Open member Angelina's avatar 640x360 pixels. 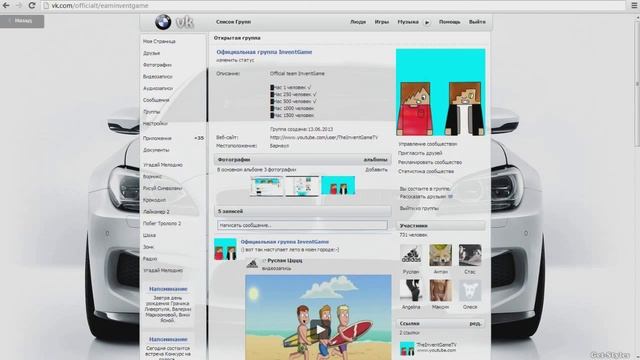coord(411,291)
